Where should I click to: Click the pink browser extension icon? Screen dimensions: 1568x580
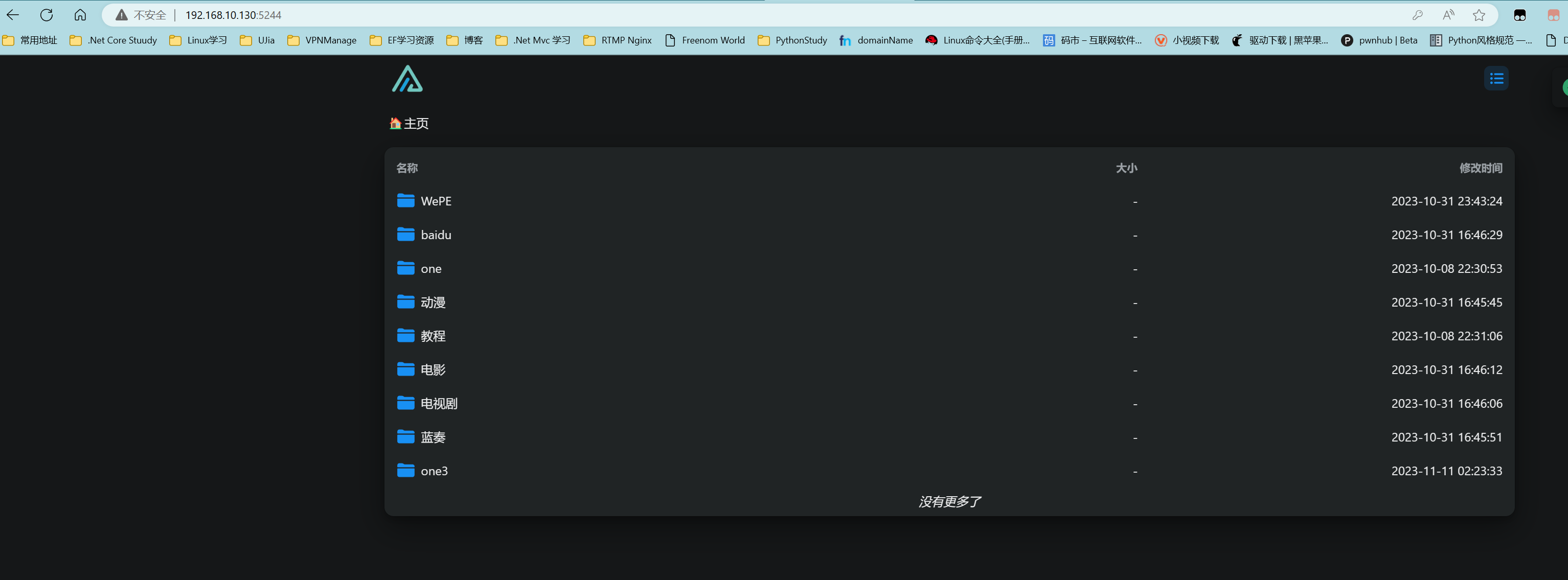click(x=1553, y=15)
